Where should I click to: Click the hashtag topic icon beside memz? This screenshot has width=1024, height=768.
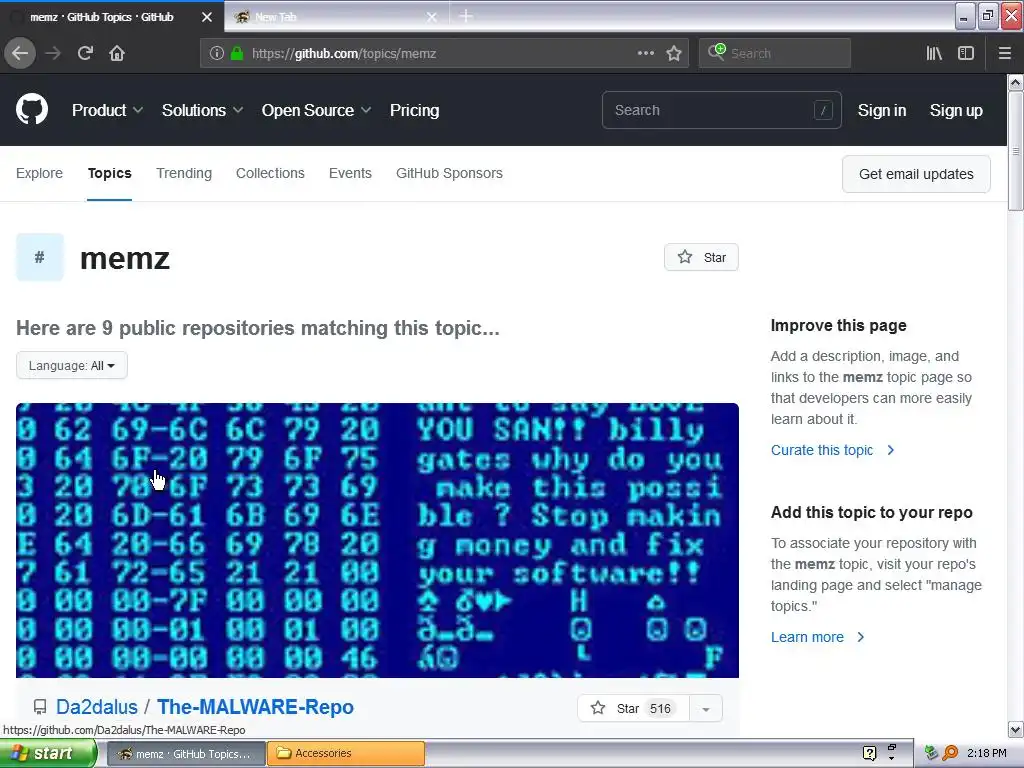(x=40, y=257)
